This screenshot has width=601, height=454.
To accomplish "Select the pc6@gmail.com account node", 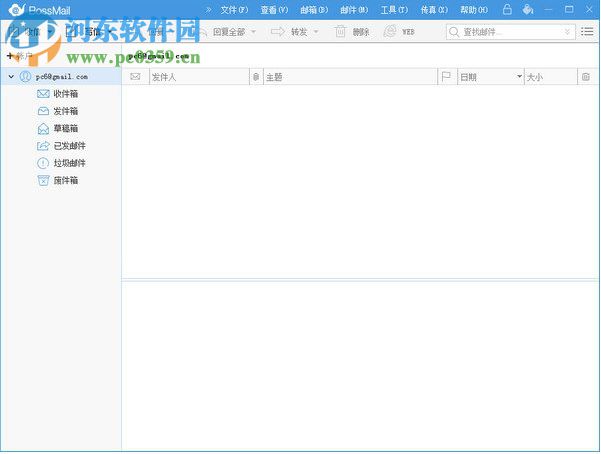I will pyautogui.click(x=61, y=77).
